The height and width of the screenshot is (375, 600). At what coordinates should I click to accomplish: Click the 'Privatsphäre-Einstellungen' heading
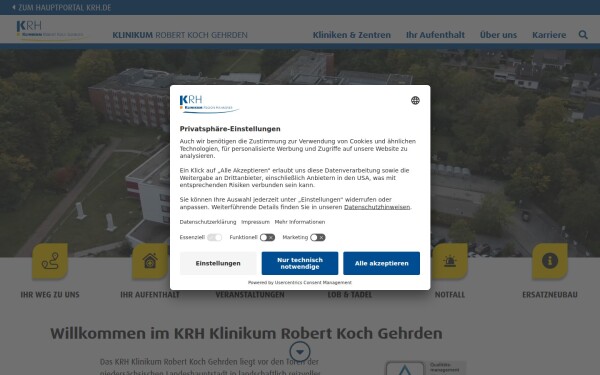coord(230,129)
